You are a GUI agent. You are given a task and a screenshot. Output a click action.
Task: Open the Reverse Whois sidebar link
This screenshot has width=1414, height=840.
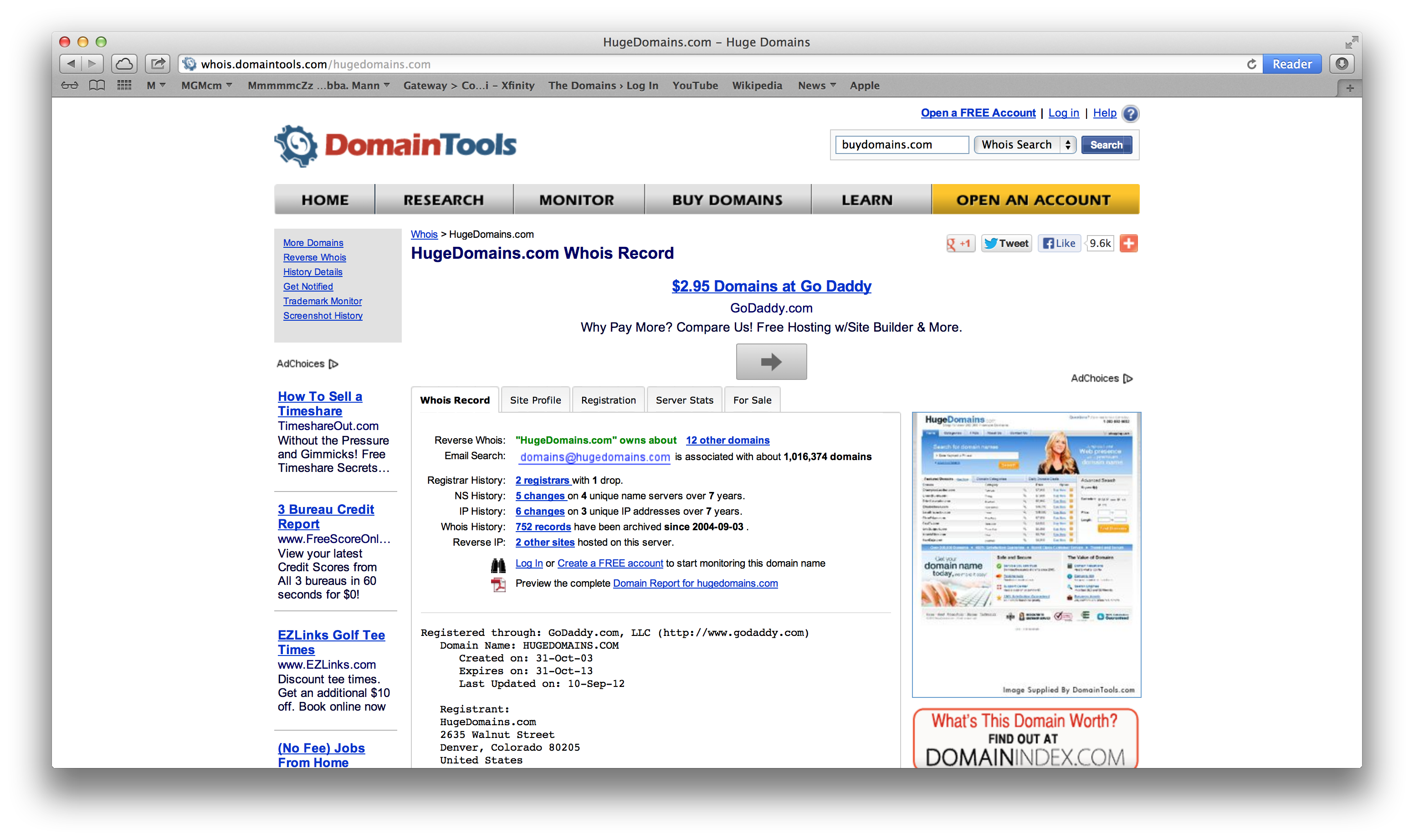coord(314,257)
